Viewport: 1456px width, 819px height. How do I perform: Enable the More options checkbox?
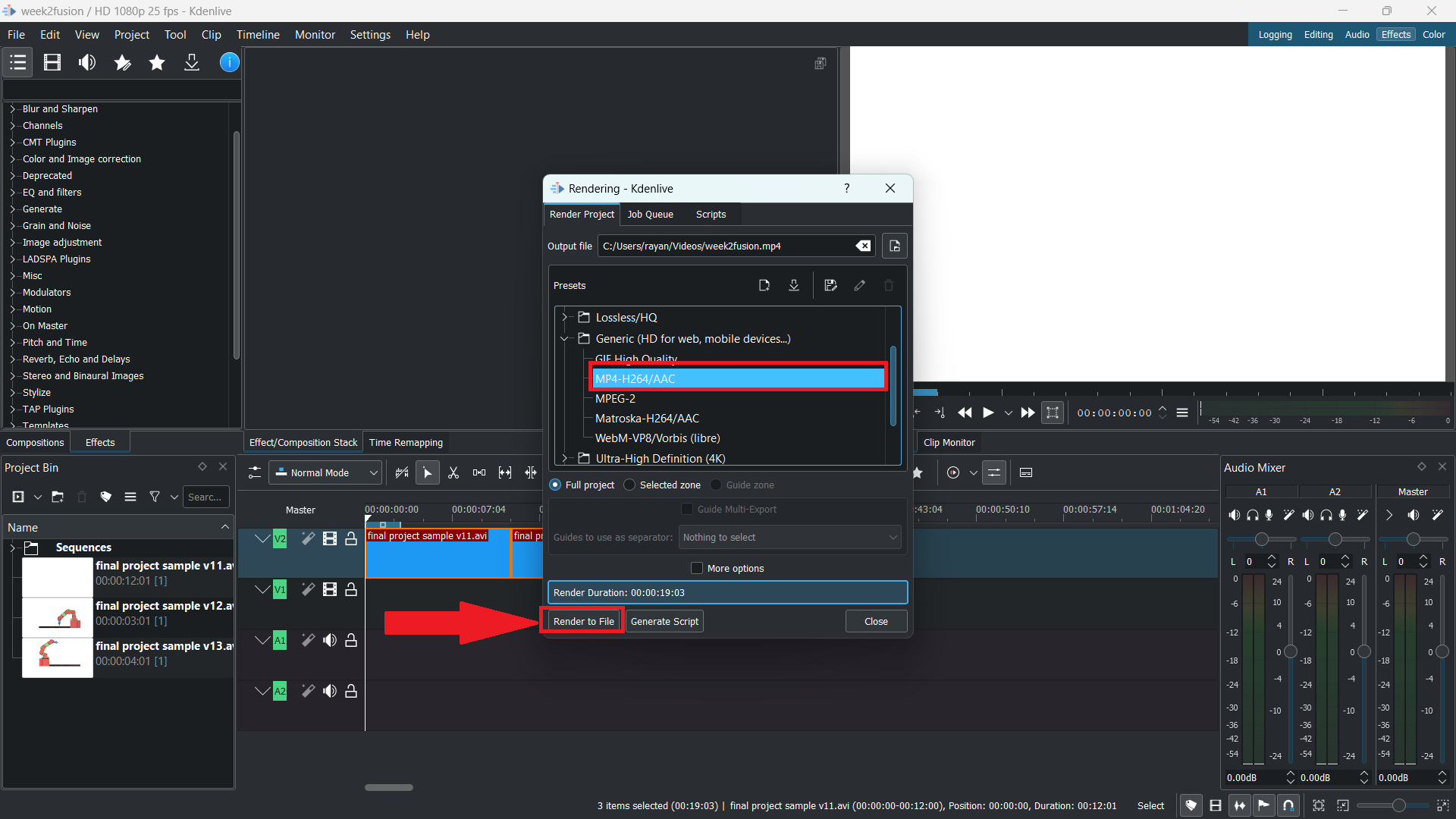click(x=697, y=568)
